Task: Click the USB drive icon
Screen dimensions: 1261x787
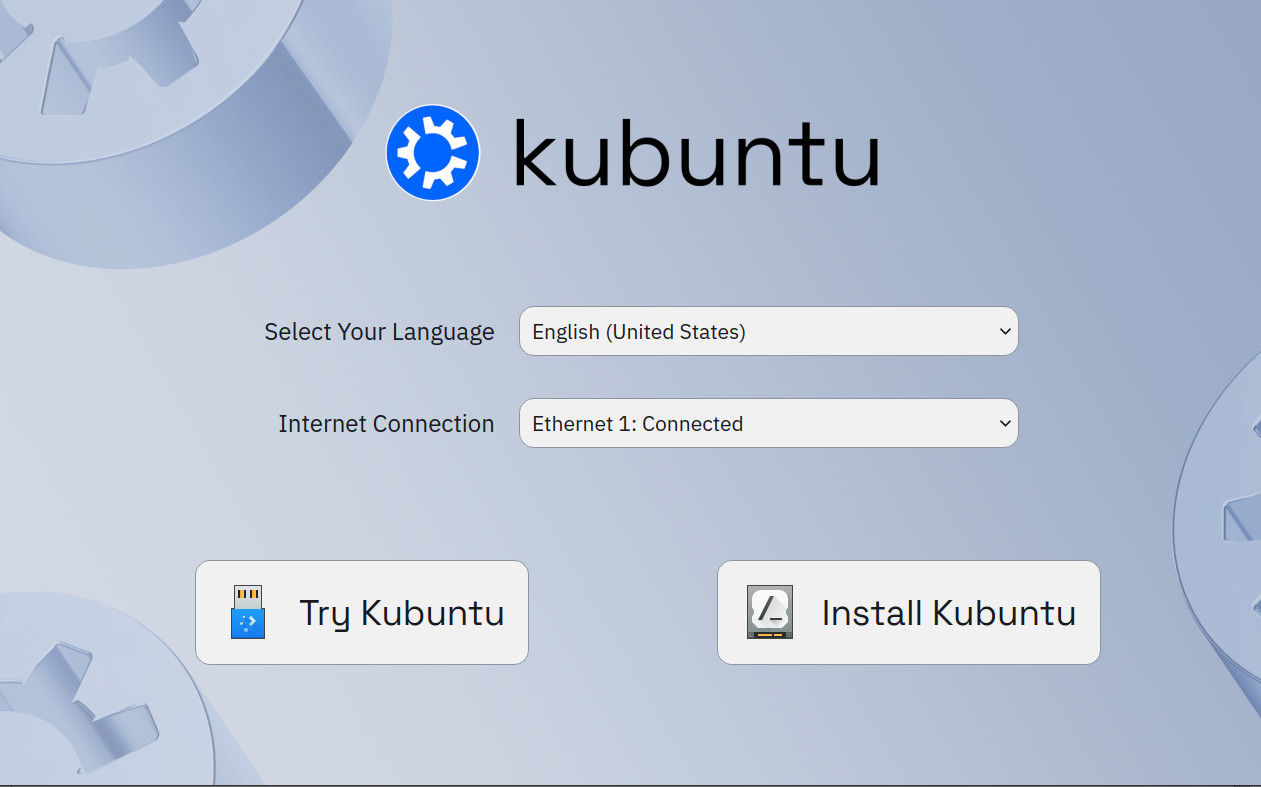Action: point(248,612)
